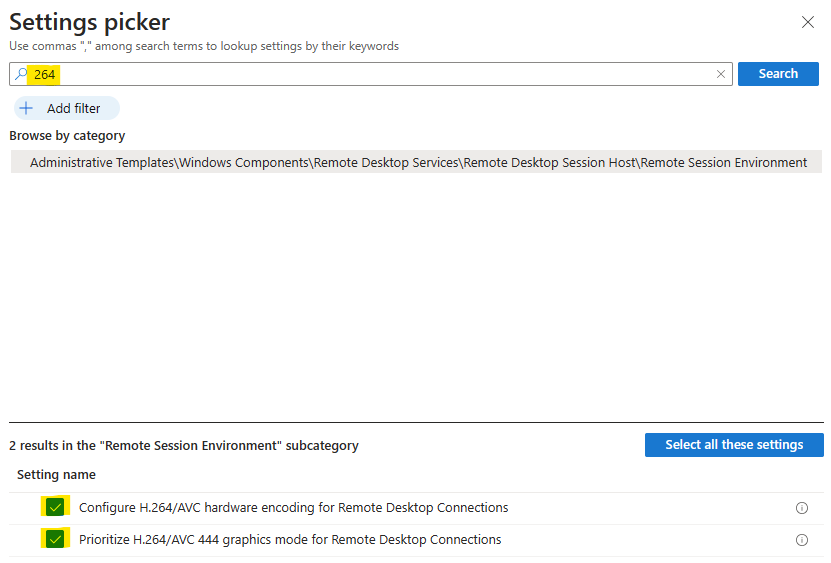Focus the search field containing 264

pyautogui.click(x=371, y=74)
